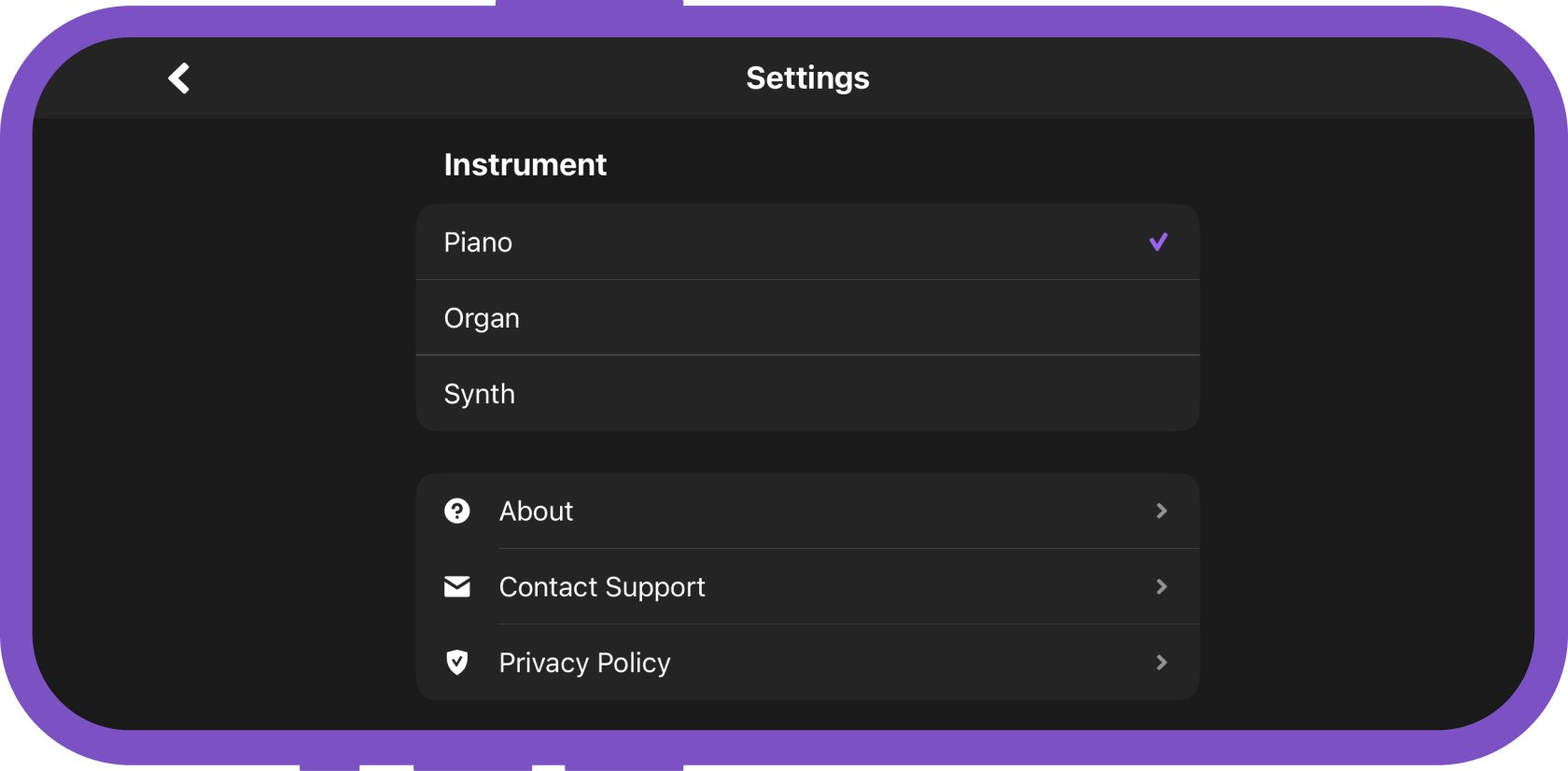This screenshot has width=1568, height=771.
Task: Open Privacy Policy via its chevron arrow
Action: (1162, 662)
